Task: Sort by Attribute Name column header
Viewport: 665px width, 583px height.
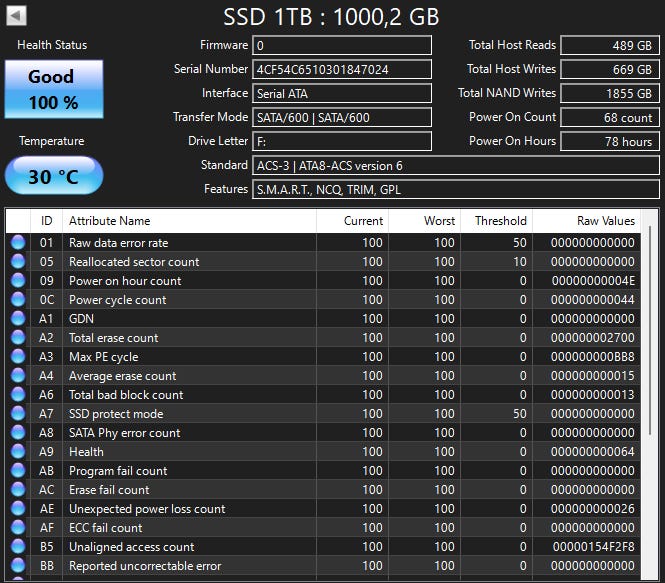Action: 188,221
